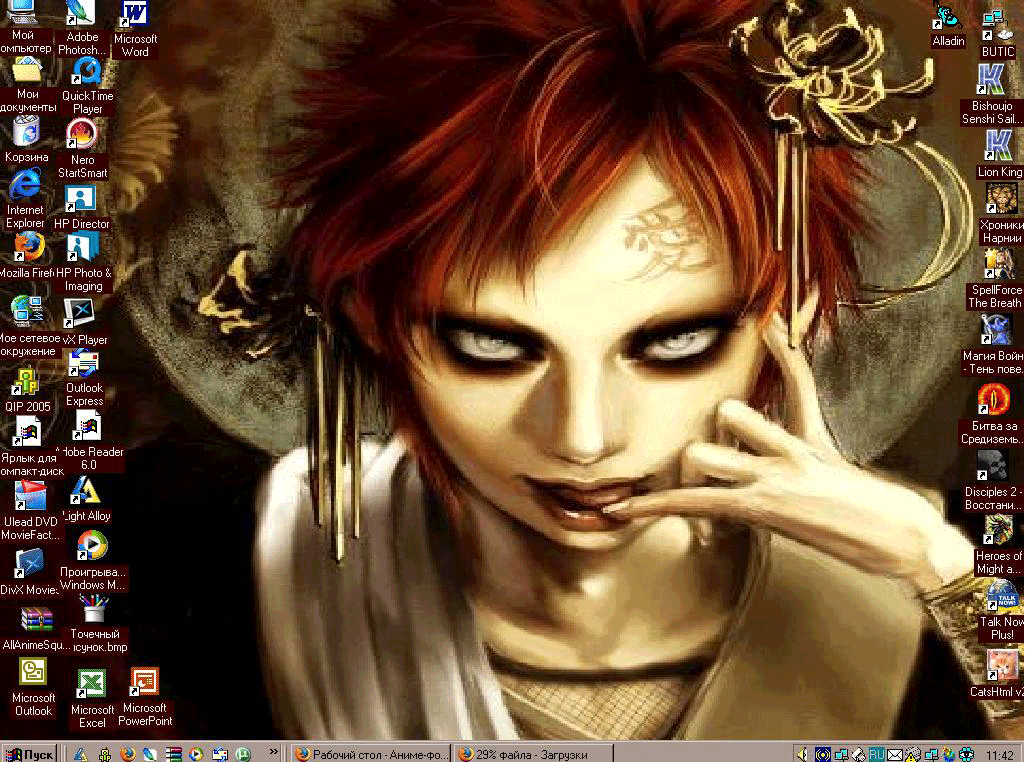Expand the quick launch overflow chevron
The height and width of the screenshot is (762, 1026).
(x=274, y=752)
